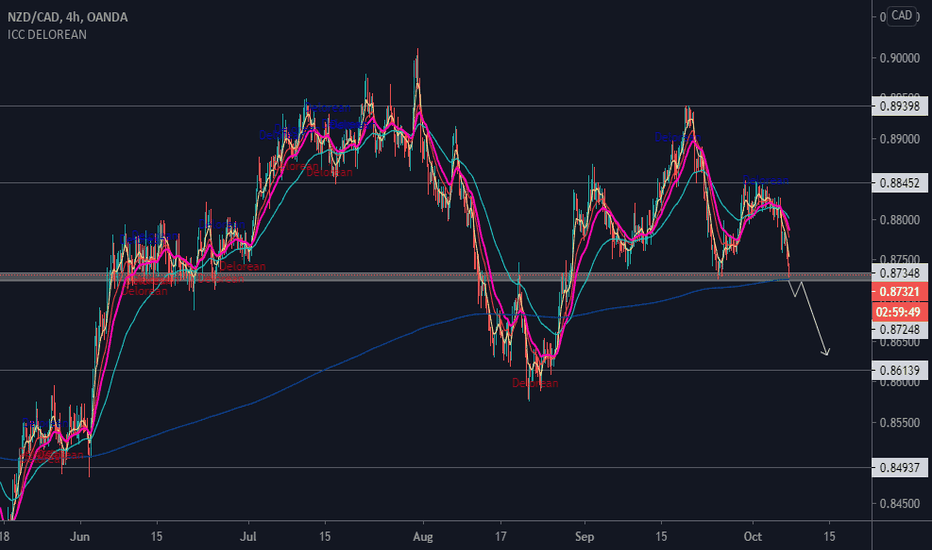Viewport: 932px width, 550px height.
Task: Click the Oct label on time axis
Action: 752,536
